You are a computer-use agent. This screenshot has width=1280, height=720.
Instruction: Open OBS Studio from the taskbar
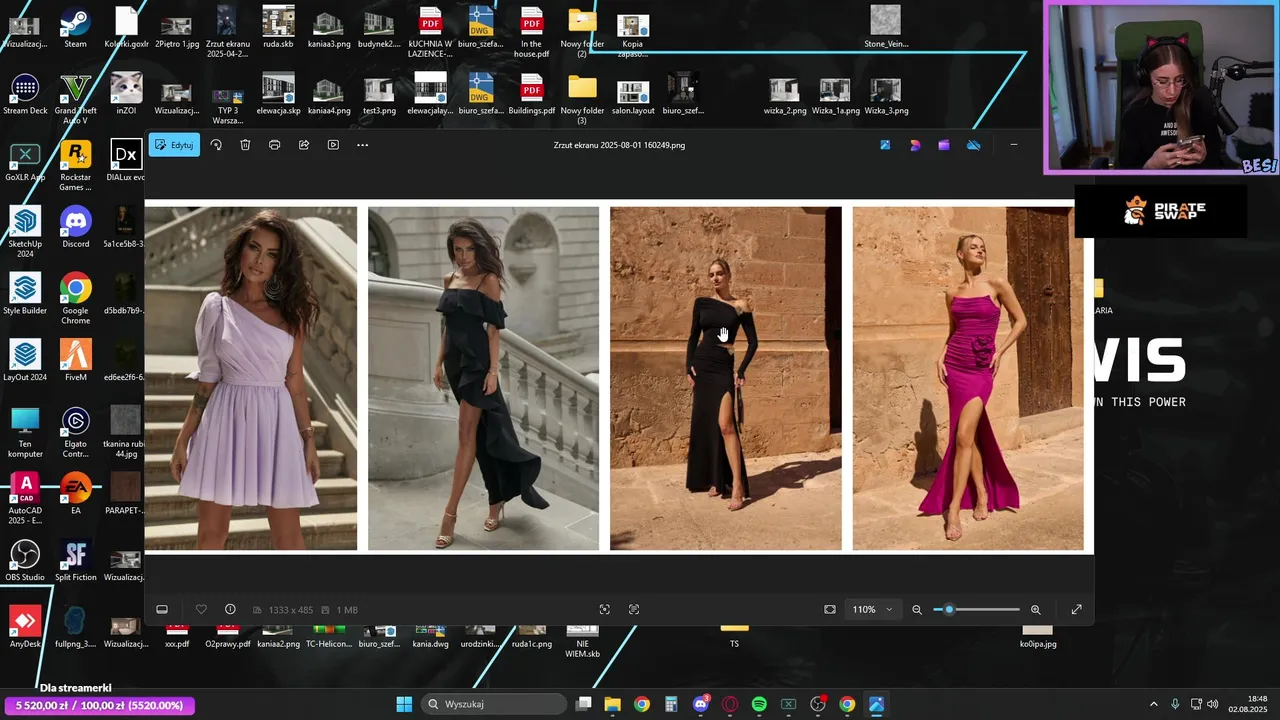pyautogui.click(x=818, y=704)
